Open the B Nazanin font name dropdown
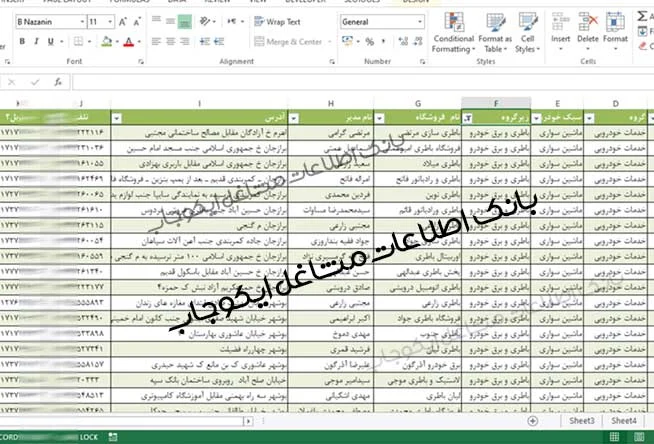Image resolution: width=654 pixels, height=444 pixels. pos(82,22)
